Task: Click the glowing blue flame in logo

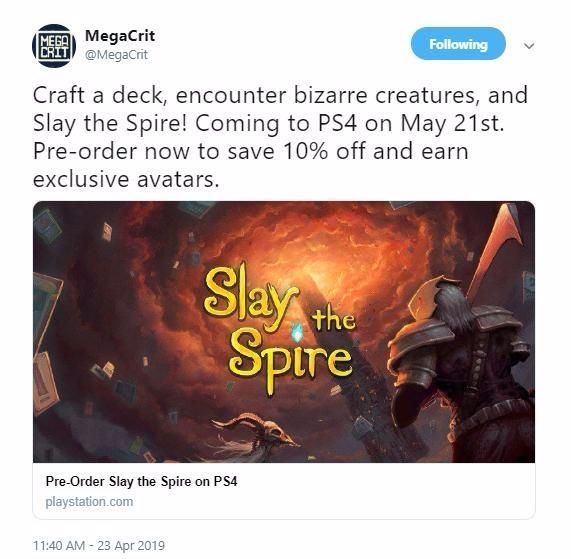Action: [298, 332]
